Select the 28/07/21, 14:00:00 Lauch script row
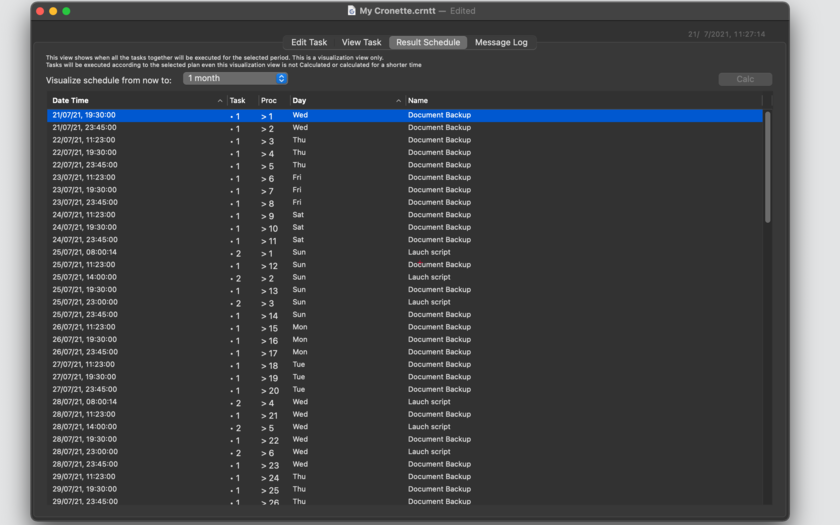 point(404,427)
